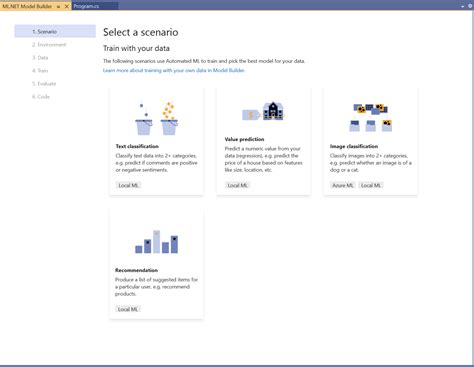Click the 'Select a scenario' heading
This screenshot has height=367, width=474.
coord(141,32)
